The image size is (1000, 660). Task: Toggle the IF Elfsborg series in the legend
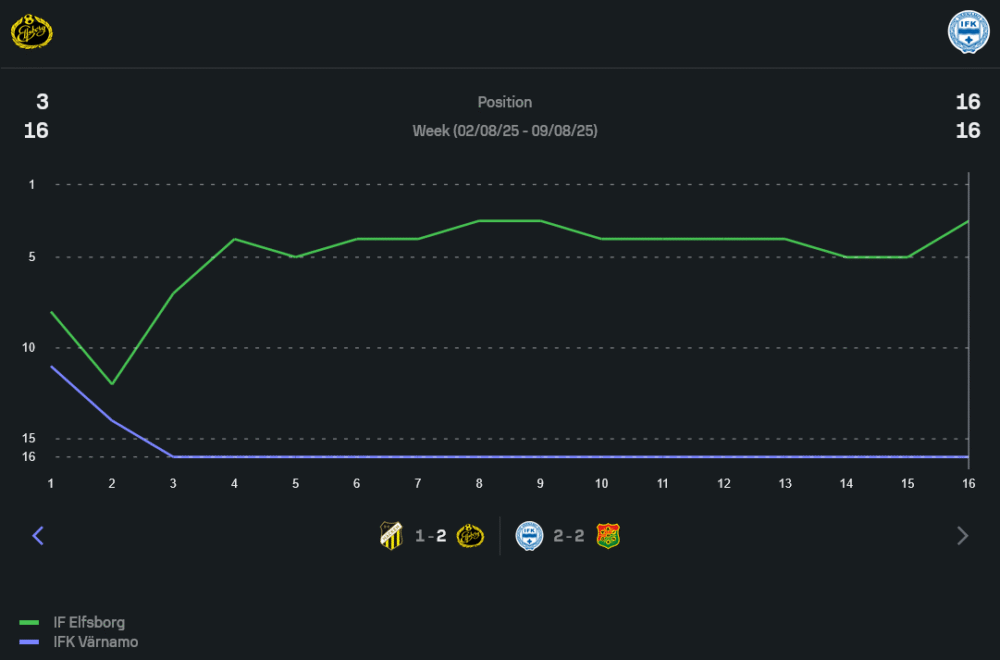pos(89,622)
